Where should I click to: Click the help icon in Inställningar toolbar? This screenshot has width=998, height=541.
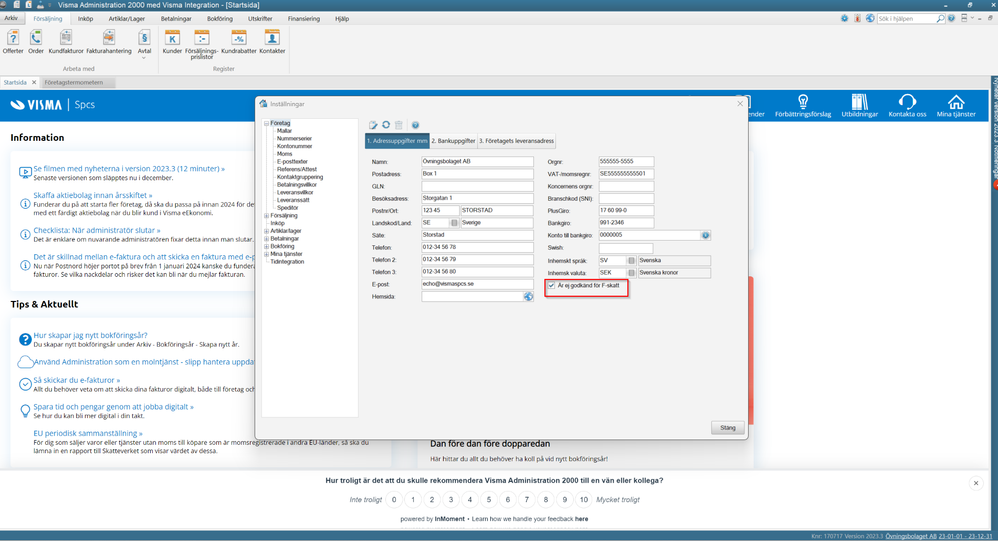pyautogui.click(x=415, y=125)
